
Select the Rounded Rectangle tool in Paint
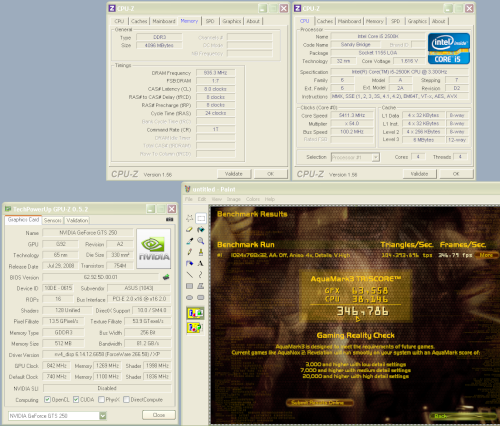(x=201, y=298)
